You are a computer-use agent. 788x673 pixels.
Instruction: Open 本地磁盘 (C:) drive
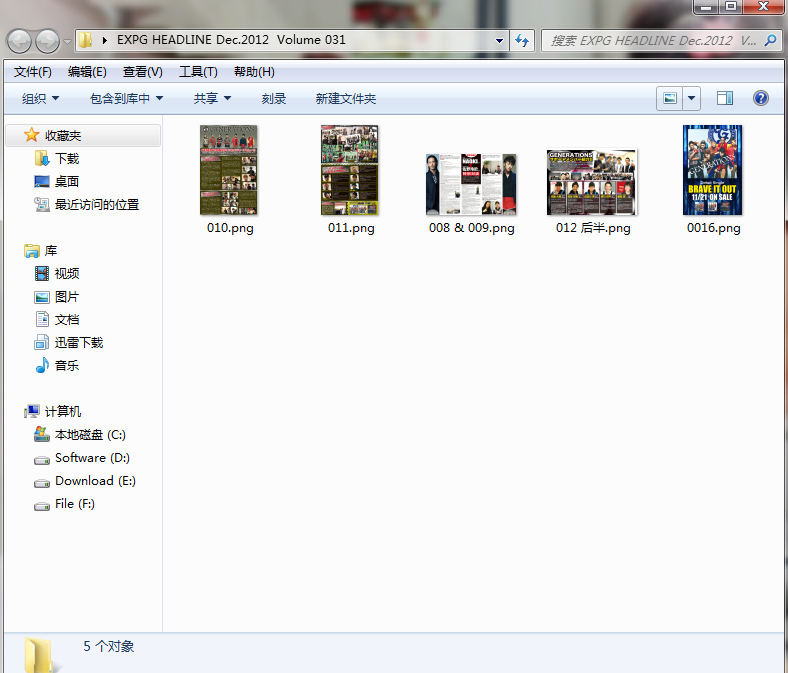[x=90, y=435]
